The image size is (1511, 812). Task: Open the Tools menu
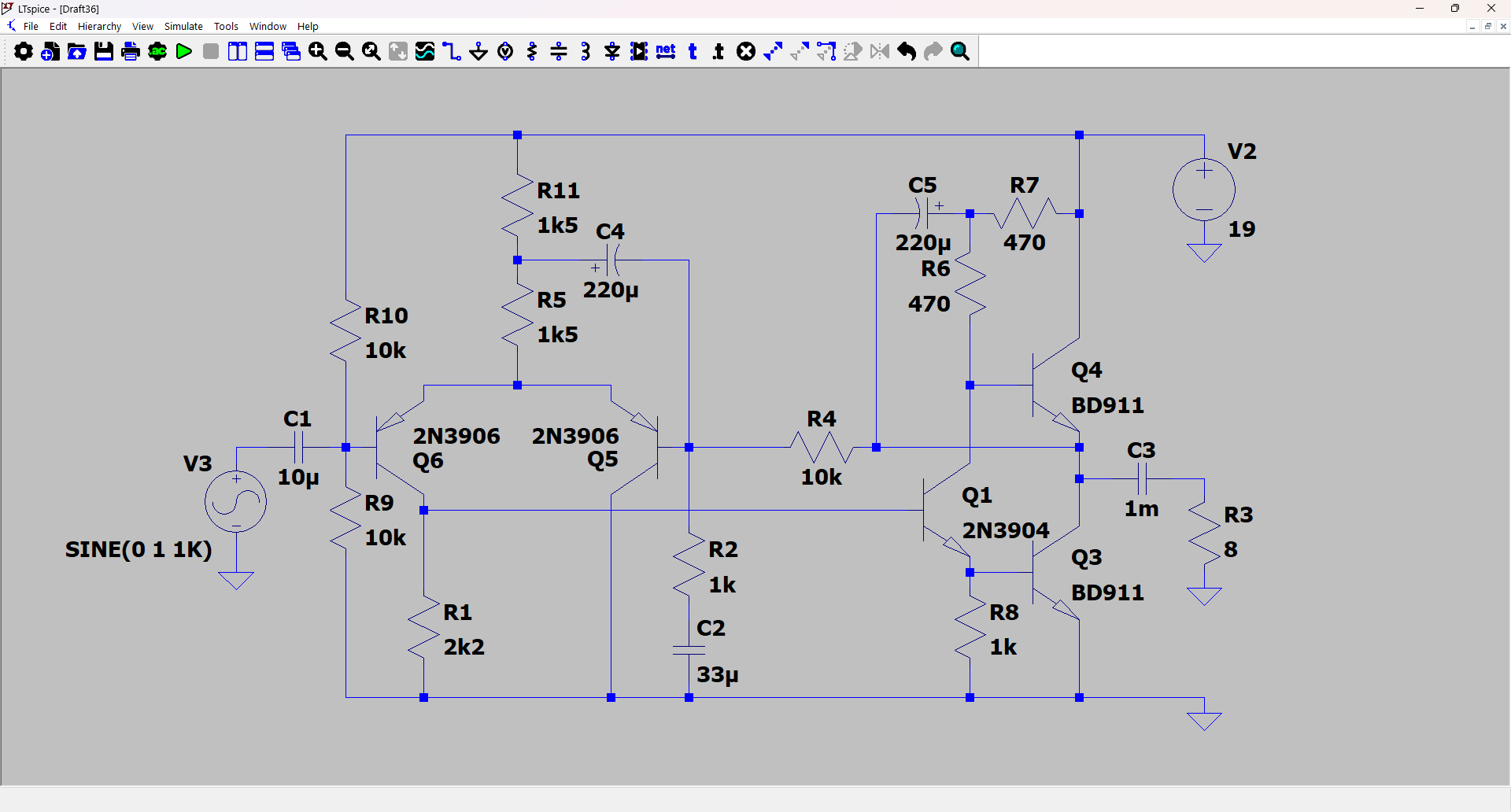226,27
